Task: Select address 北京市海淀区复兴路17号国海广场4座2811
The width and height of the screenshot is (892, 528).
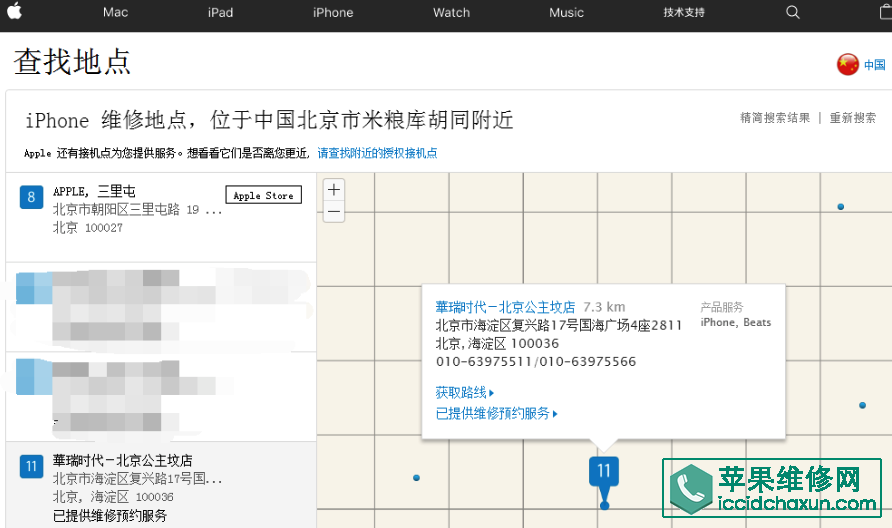Action: [x=559, y=325]
